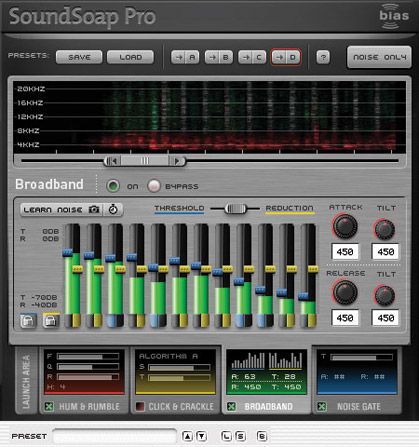Click the last band's yellow reduction handle
Viewport: 419px width, 447px height.
coord(313,269)
